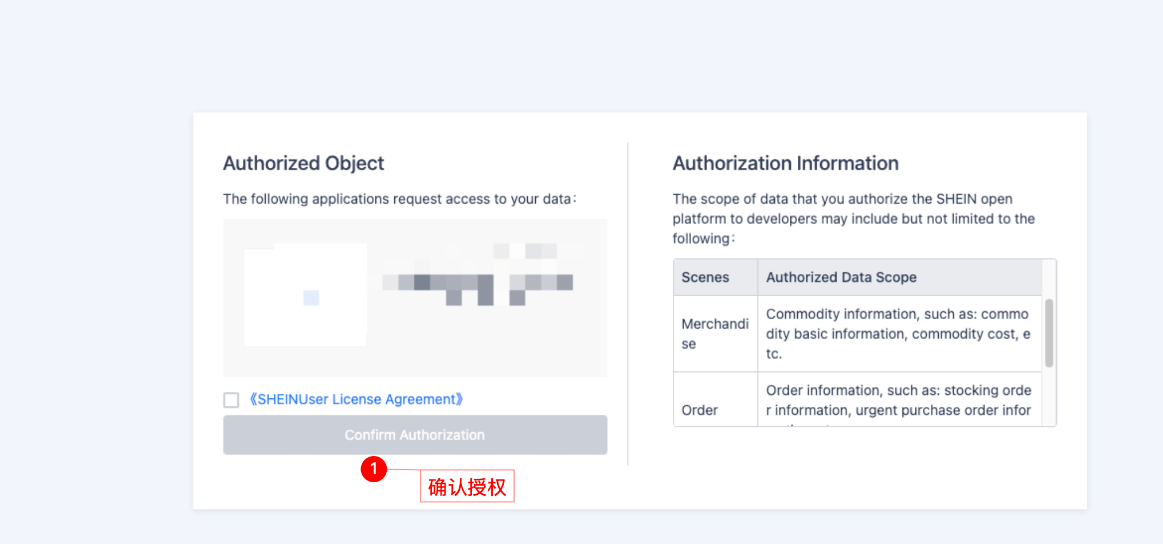Click the red number 1 annotation marker
Image resolution: width=1163 pixels, height=544 pixels.
pos(373,469)
